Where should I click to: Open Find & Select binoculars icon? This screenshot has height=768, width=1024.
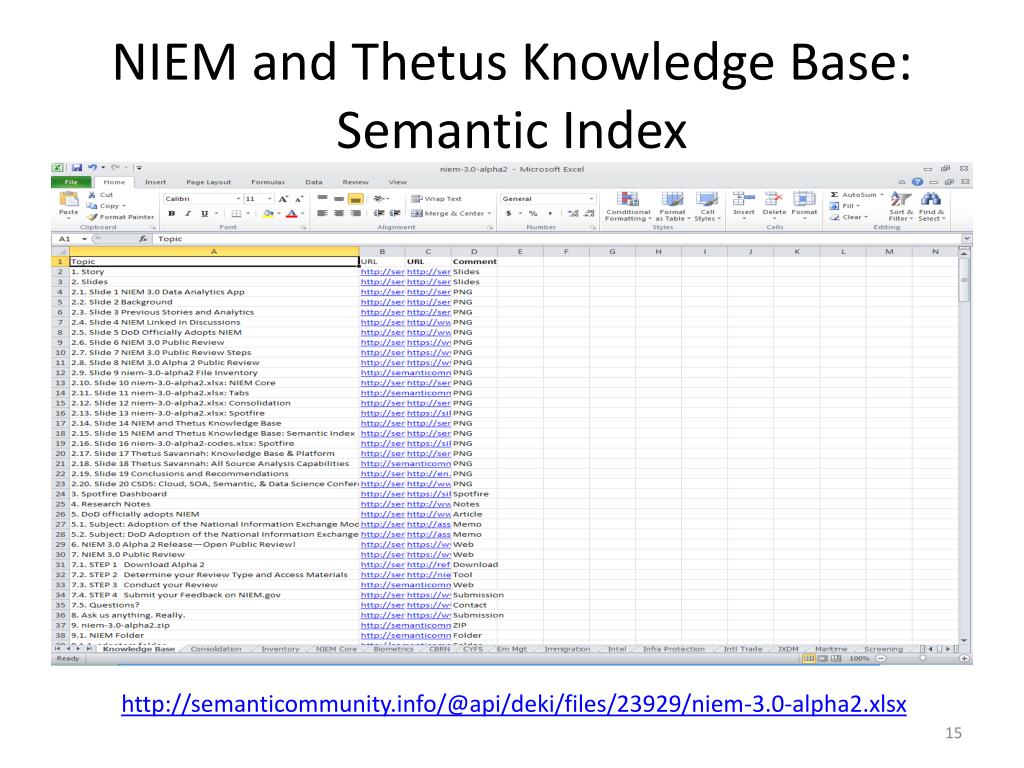[x=931, y=206]
